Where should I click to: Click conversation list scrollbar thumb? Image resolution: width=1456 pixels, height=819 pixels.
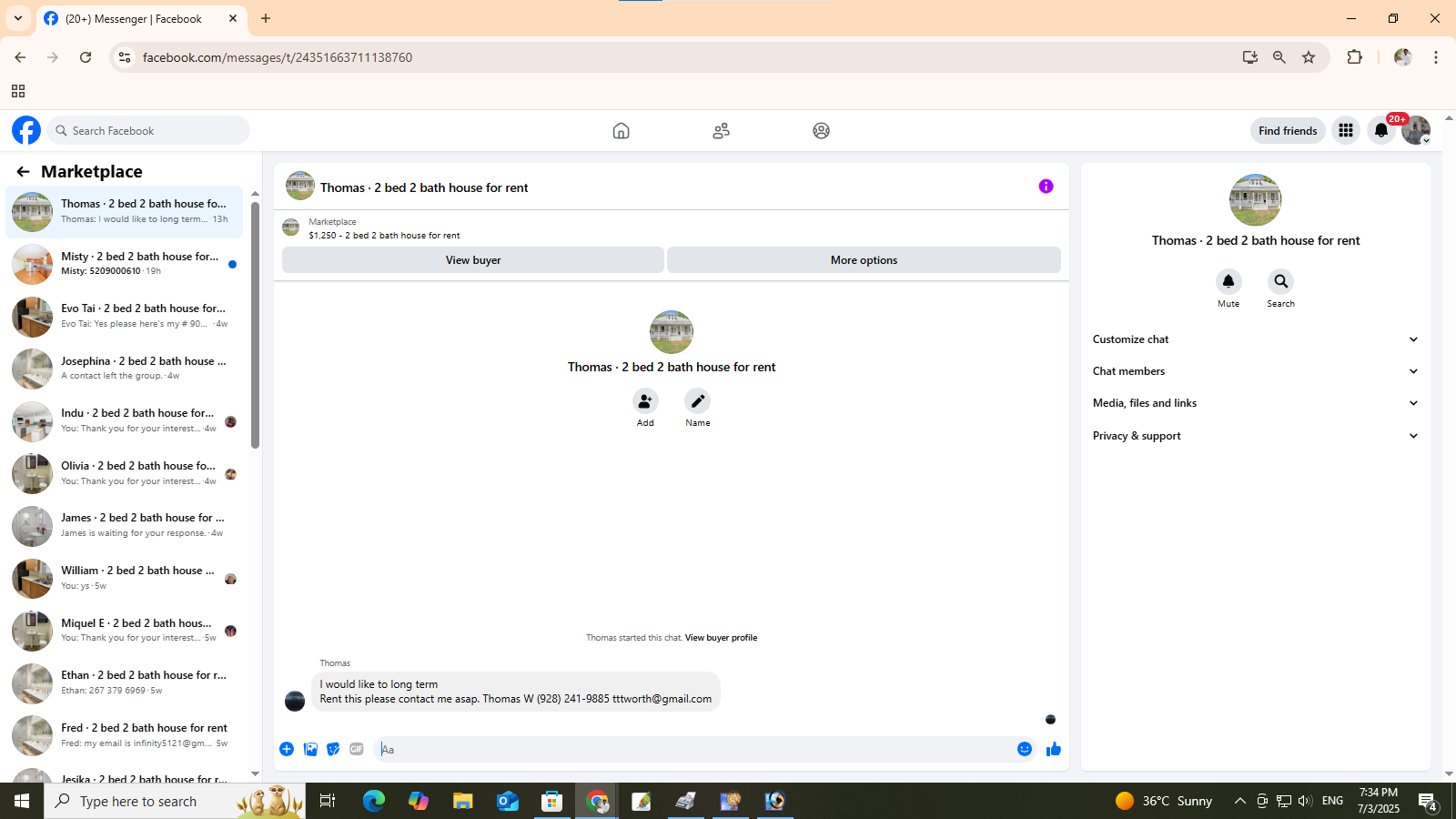click(x=256, y=325)
